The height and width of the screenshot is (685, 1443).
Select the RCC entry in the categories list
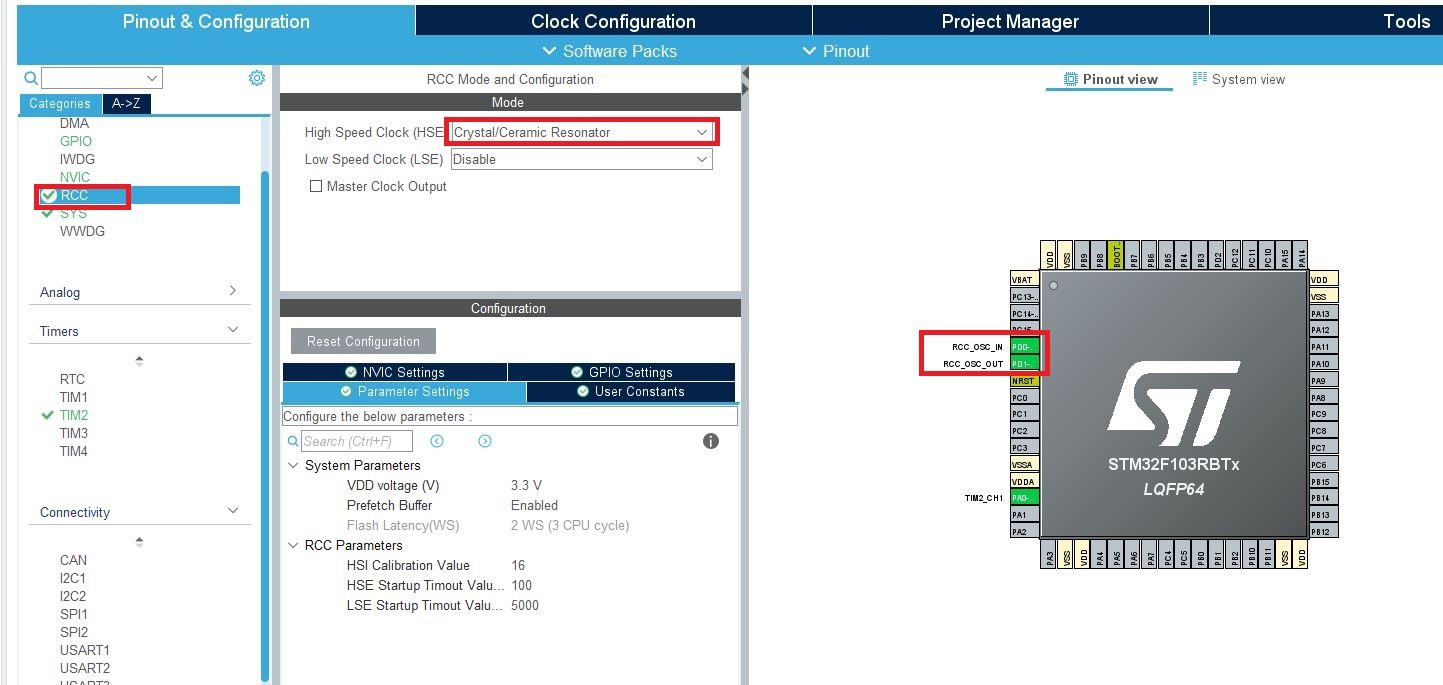click(74, 195)
